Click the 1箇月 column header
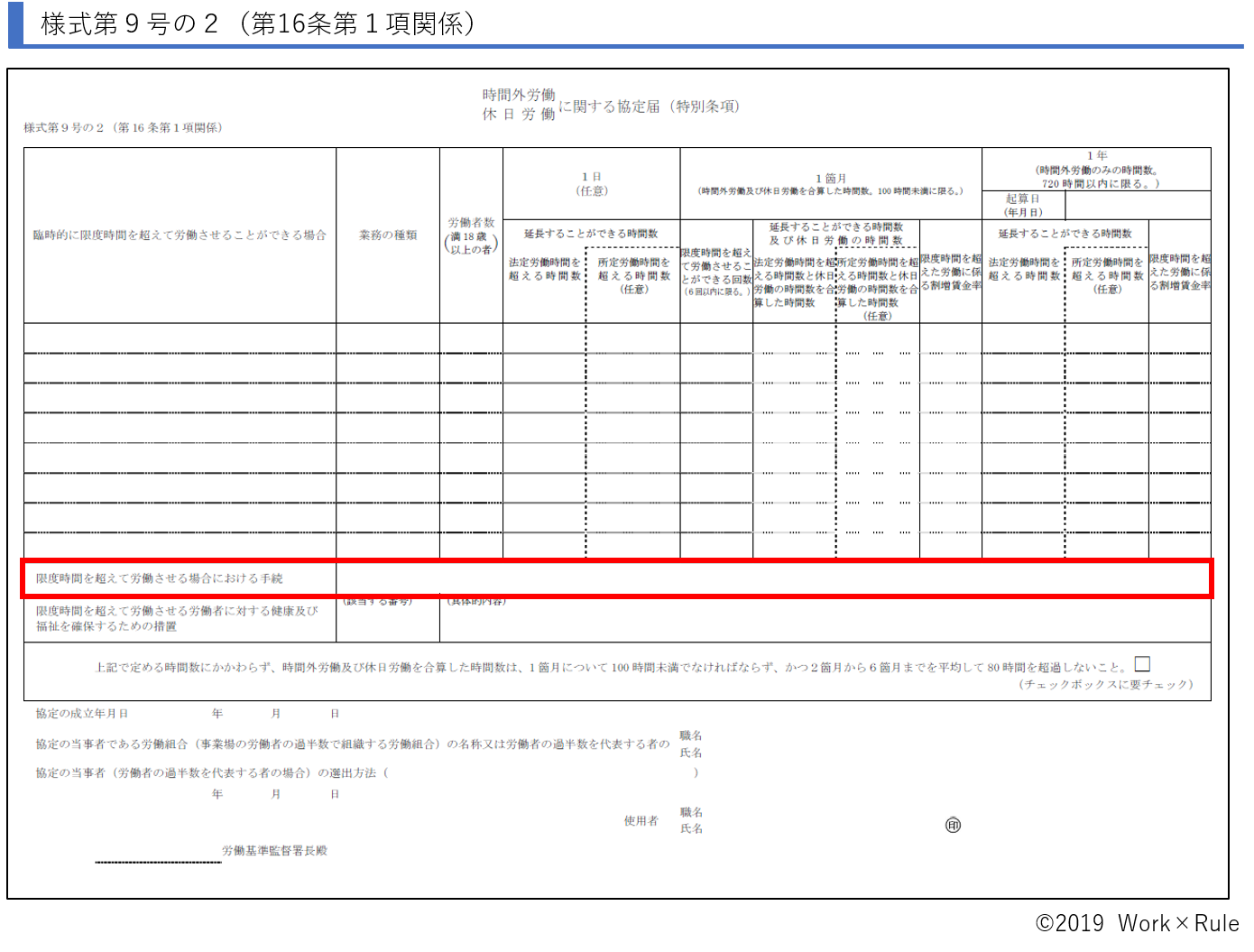Viewport: 1254px width, 952px height. 828,180
